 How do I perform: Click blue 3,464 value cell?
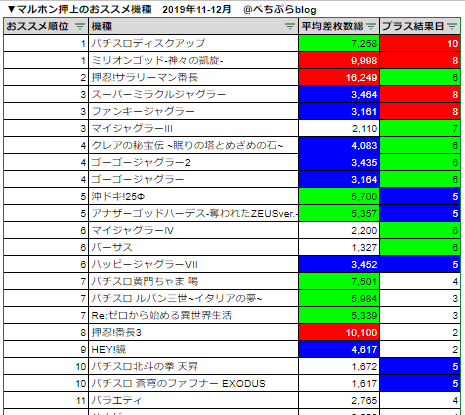coord(339,94)
